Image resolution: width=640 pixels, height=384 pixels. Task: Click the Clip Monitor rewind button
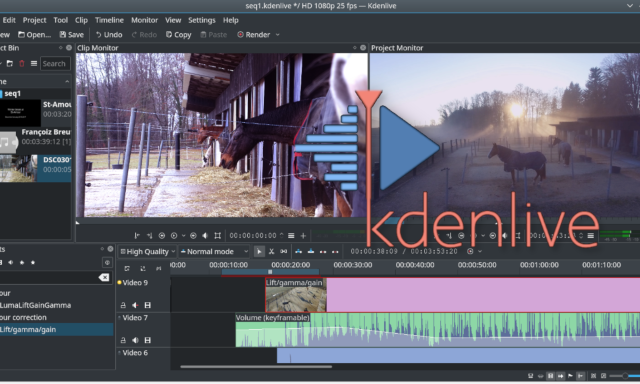point(162,235)
